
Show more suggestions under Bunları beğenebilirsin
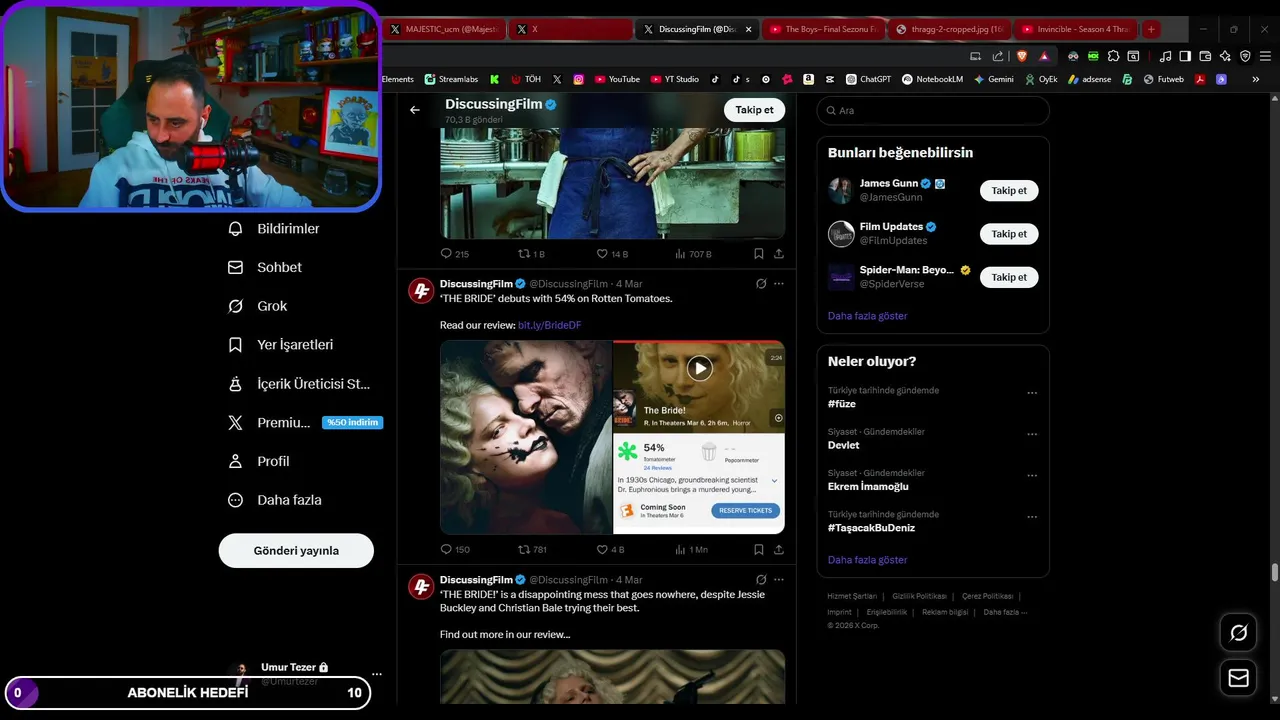tap(867, 316)
